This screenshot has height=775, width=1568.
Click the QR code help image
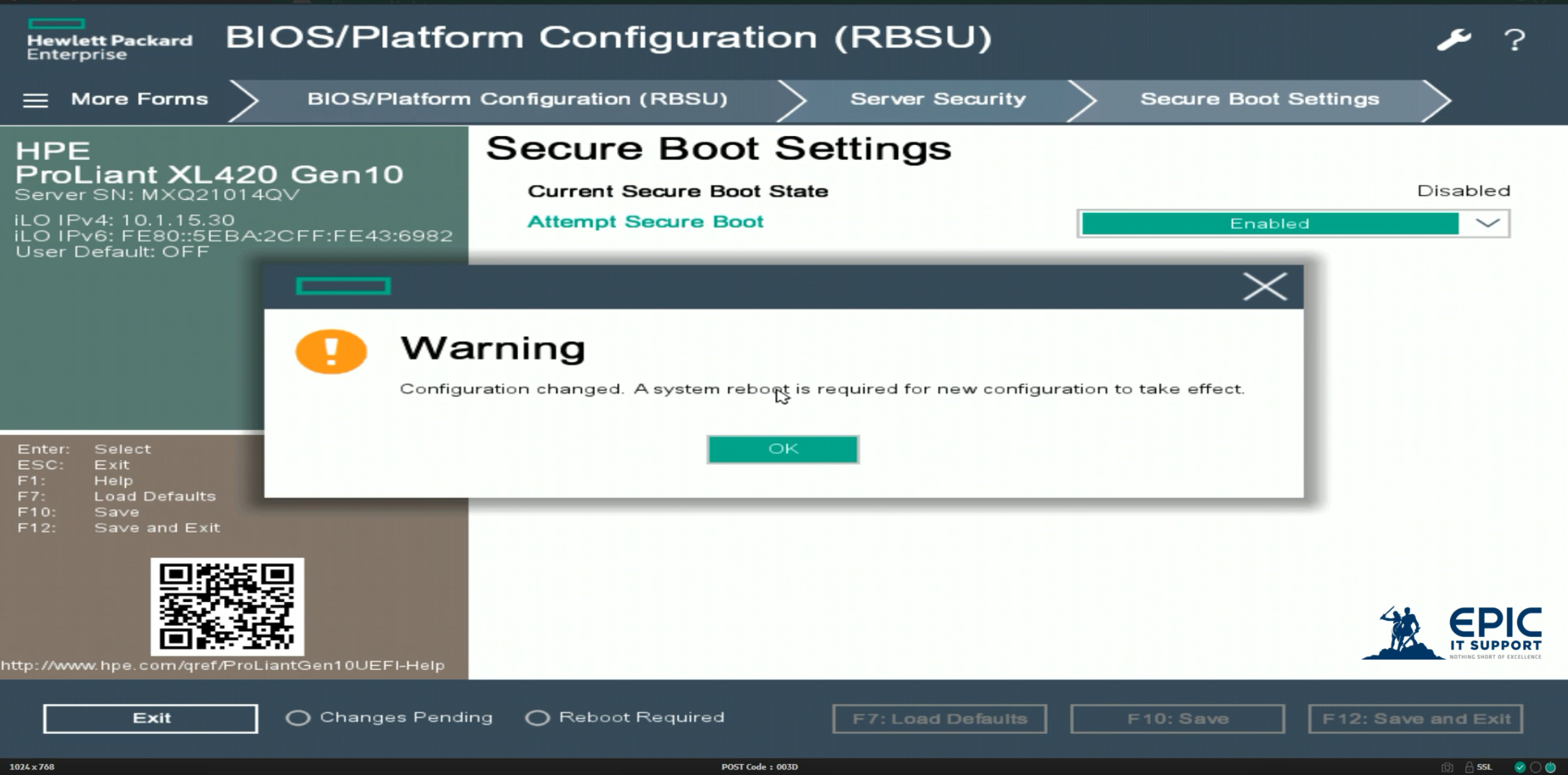(227, 606)
